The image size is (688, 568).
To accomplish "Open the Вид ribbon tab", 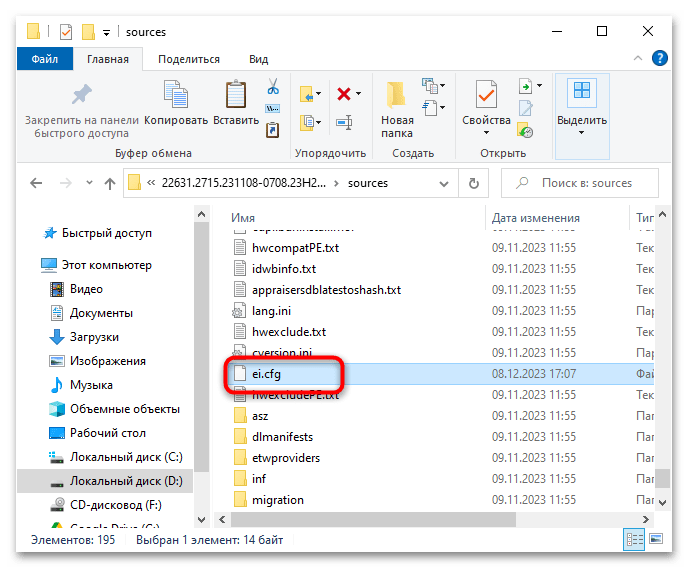I will coord(258,59).
